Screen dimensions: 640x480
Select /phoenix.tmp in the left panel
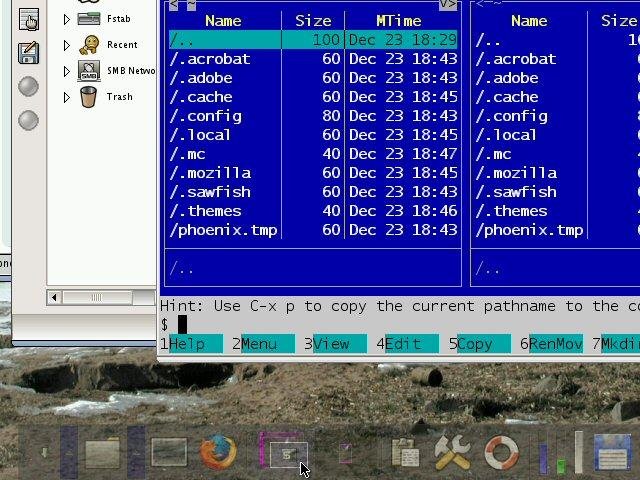click(x=223, y=230)
